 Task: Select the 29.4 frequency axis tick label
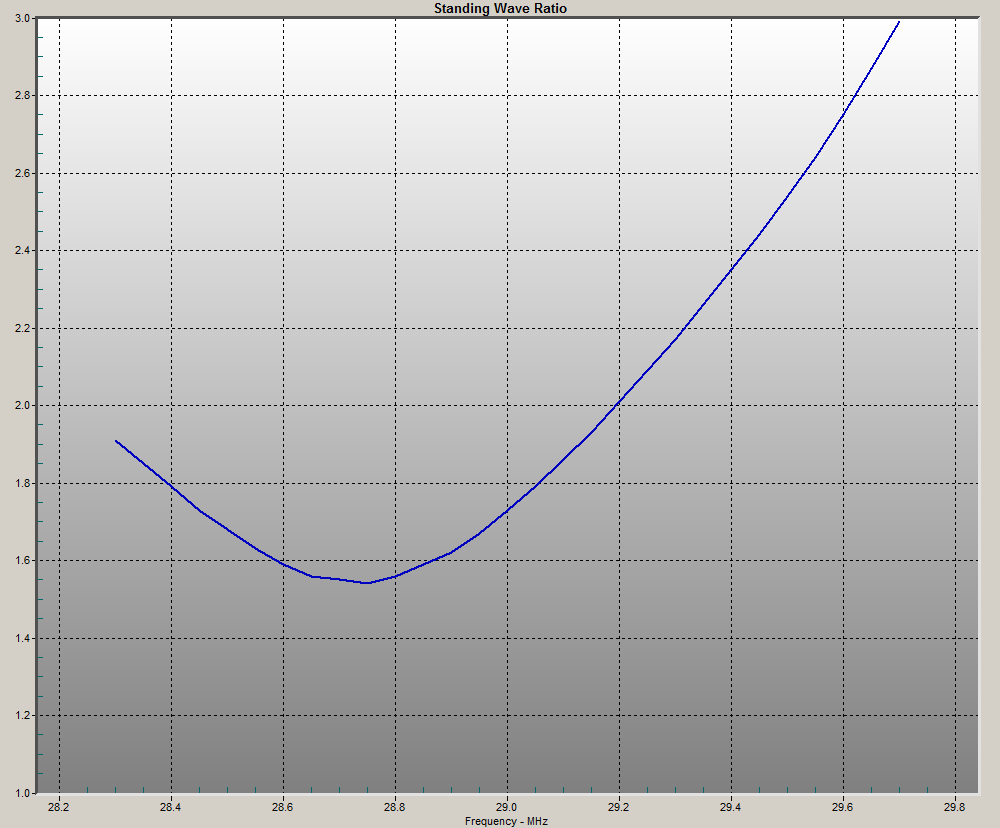click(x=731, y=807)
